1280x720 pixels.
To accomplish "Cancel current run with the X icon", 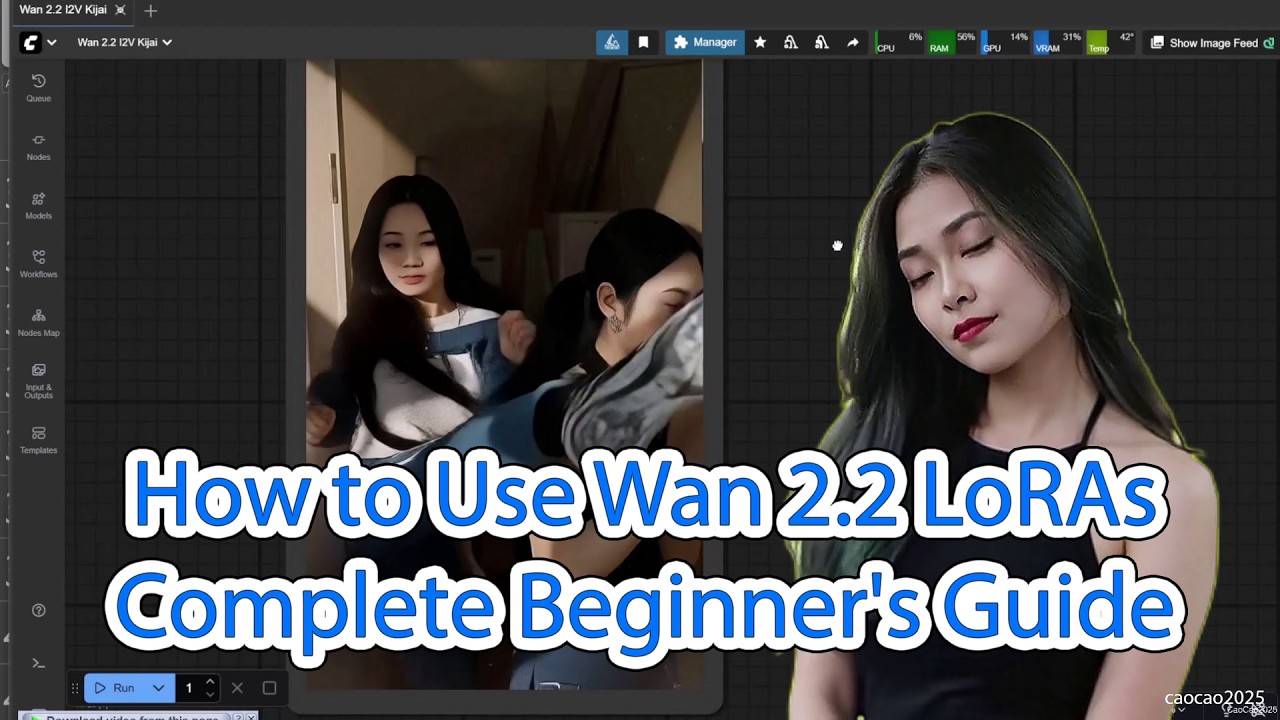I will click(237, 688).
